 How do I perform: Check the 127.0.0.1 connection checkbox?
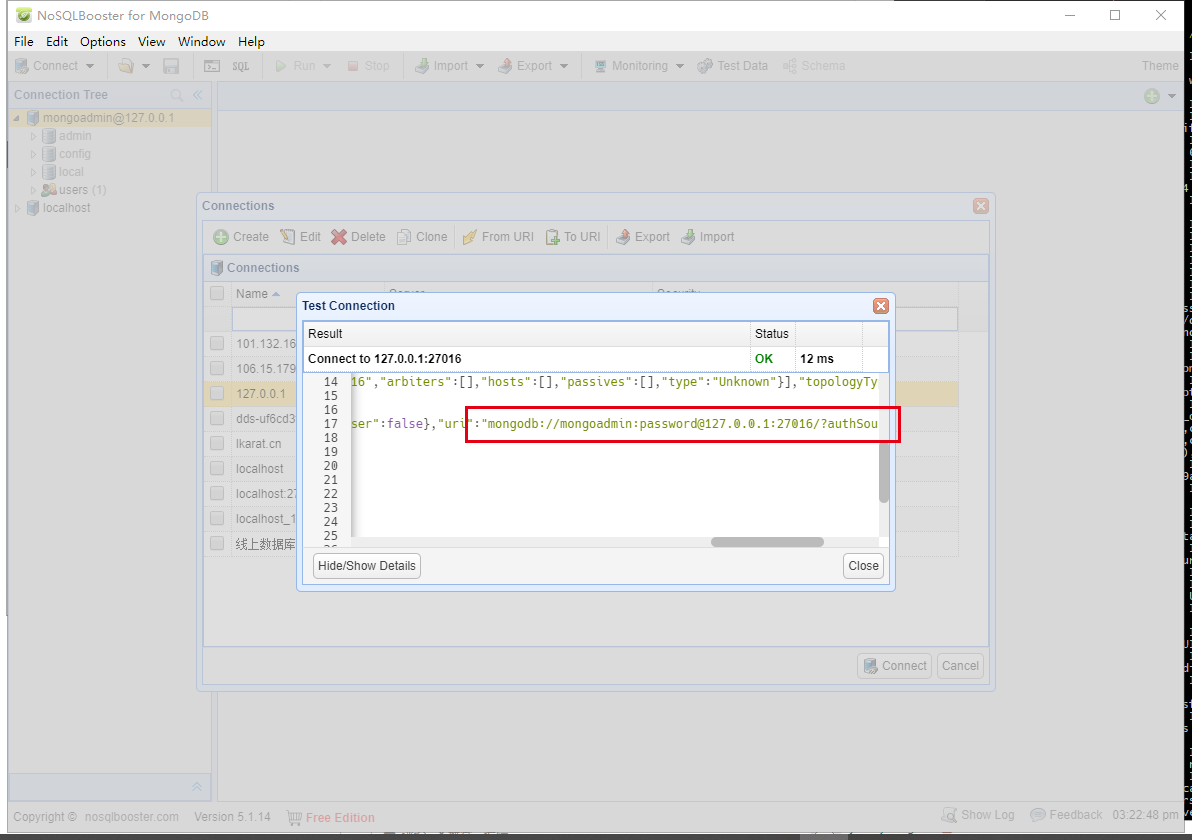click(217, 394)
